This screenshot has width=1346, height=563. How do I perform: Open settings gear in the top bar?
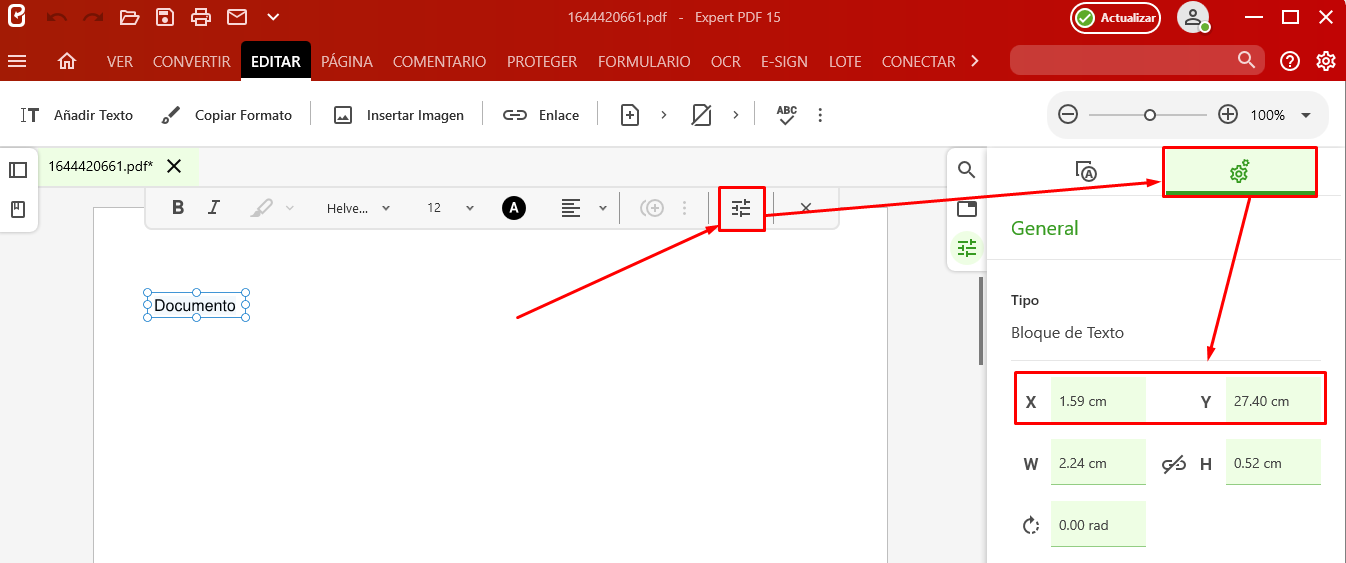tap(1326, 61)
